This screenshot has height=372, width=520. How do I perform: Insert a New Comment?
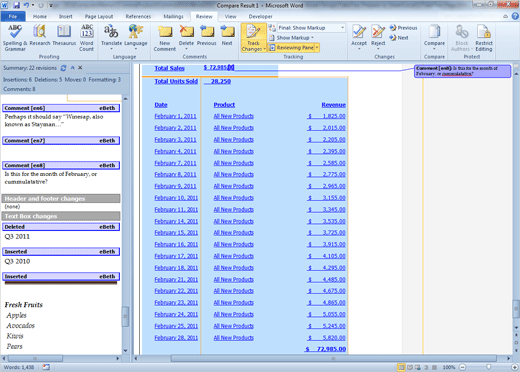(165, 38)
